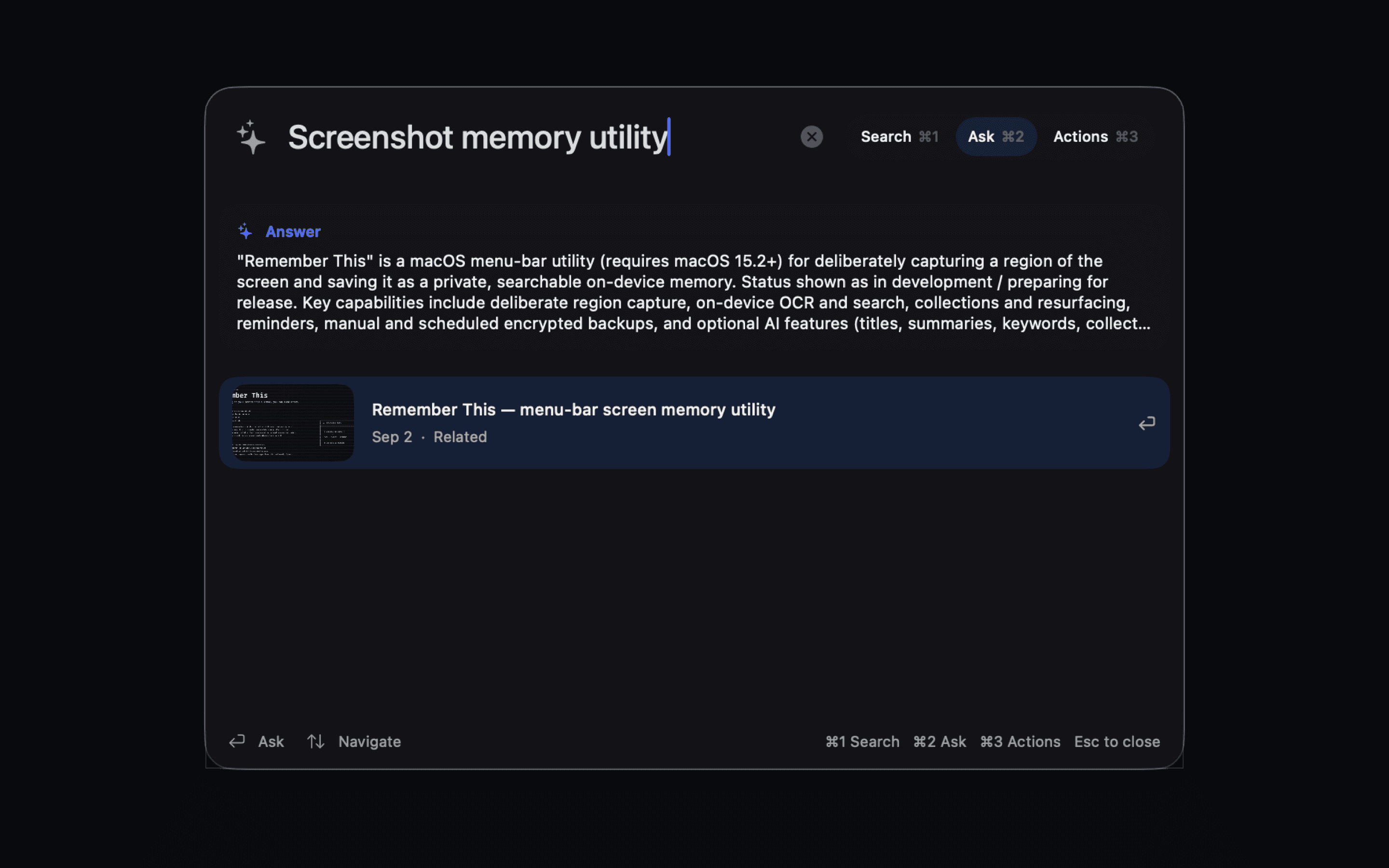Click the ⌘3 Actions footer shortcut
The width and height of the screenshot is (1389, 868).
[x=1020, y=742]
